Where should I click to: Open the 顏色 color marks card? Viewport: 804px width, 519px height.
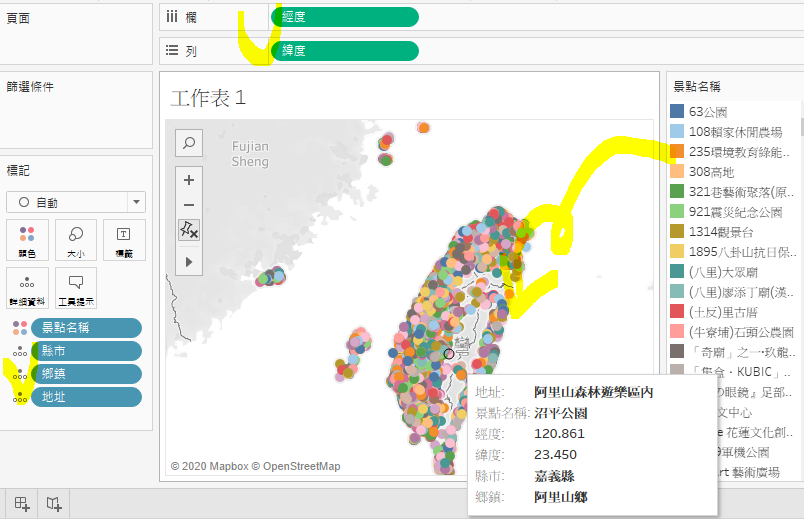tap(27, 240)
